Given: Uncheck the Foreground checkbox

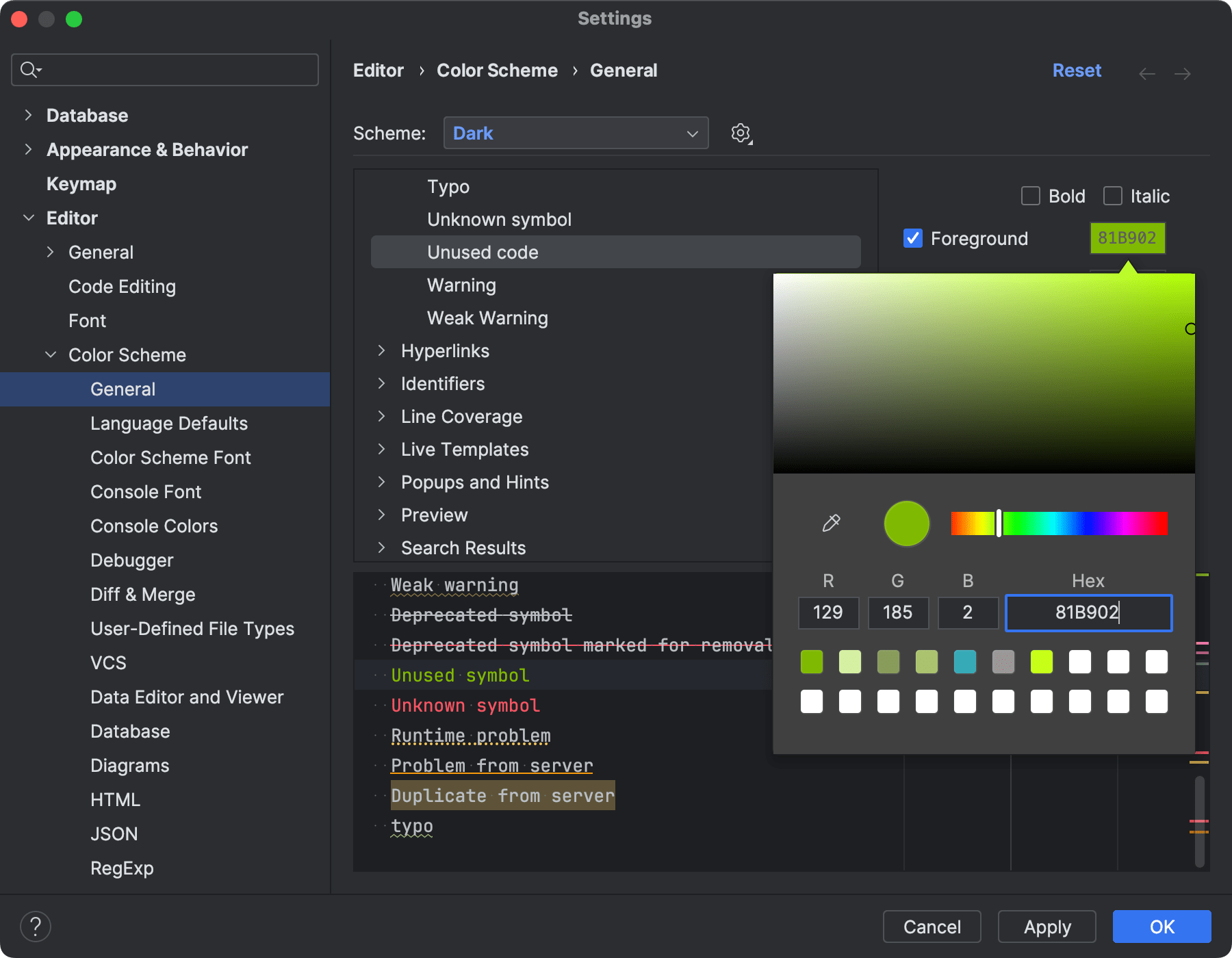Looking at the screenshot, I should pos(912,238).
